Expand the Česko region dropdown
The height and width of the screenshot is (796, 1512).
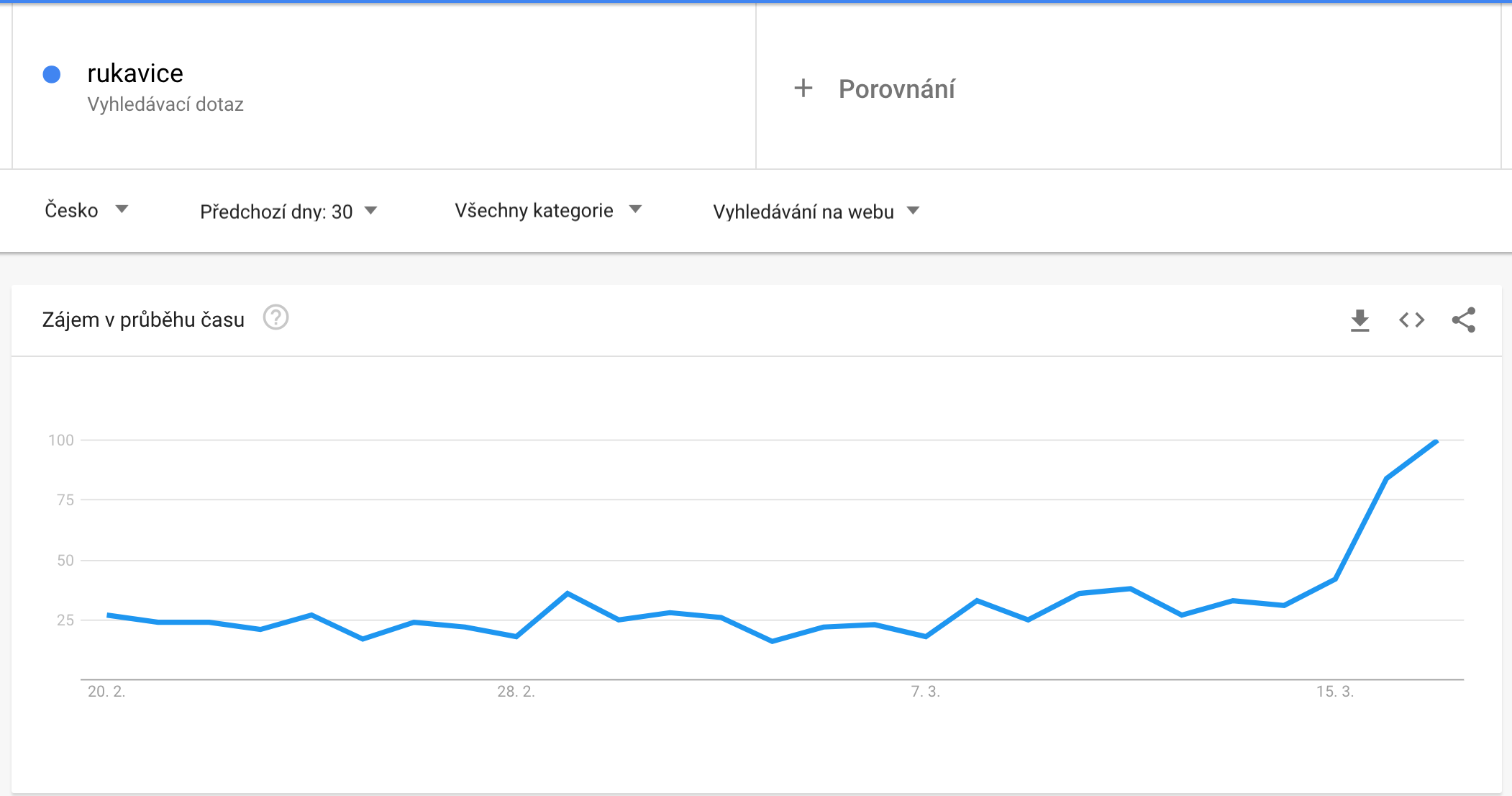click(86, 210)
